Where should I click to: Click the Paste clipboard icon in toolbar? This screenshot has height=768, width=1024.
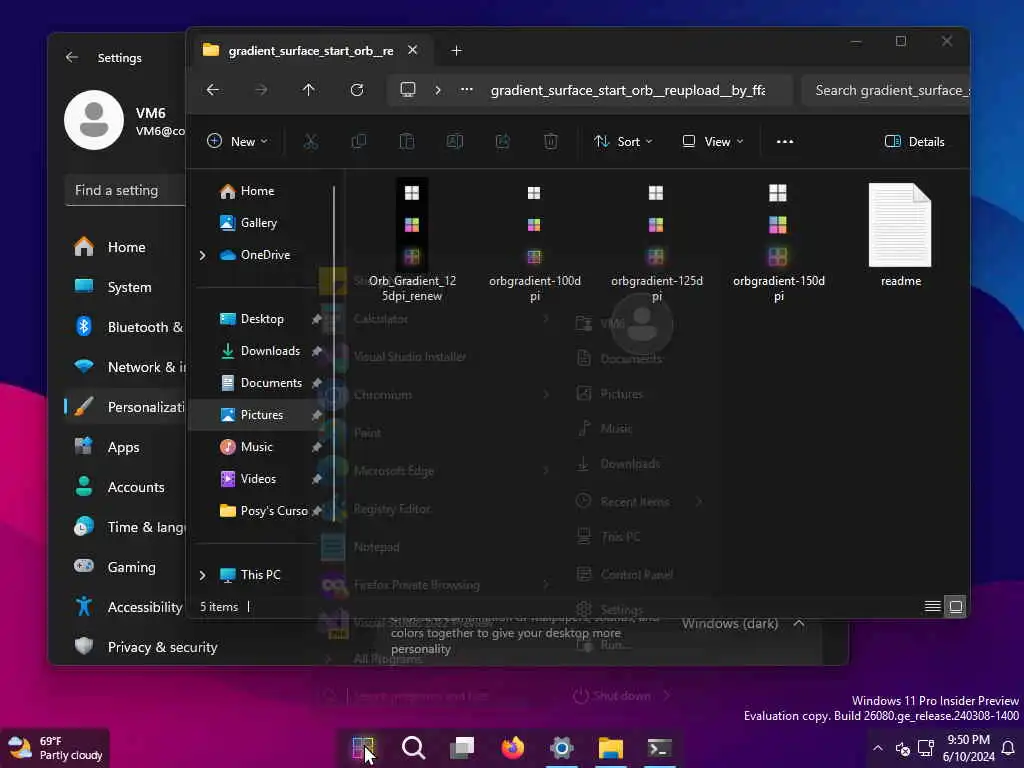click(x=407, y=142)
